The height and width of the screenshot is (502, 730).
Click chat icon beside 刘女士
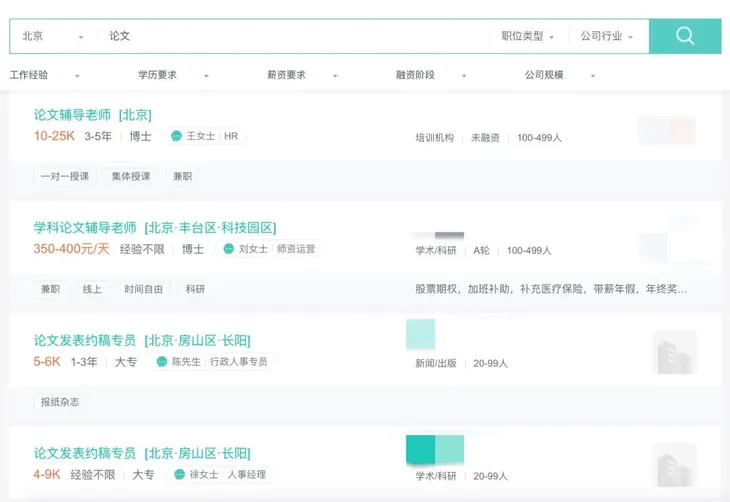click(228, 249)
